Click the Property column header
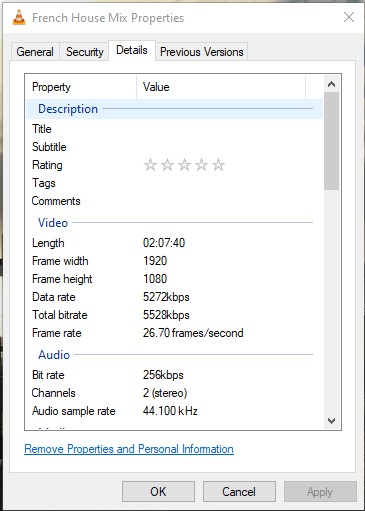This screenshot has width=365, height=511. [x=81, y=87]
